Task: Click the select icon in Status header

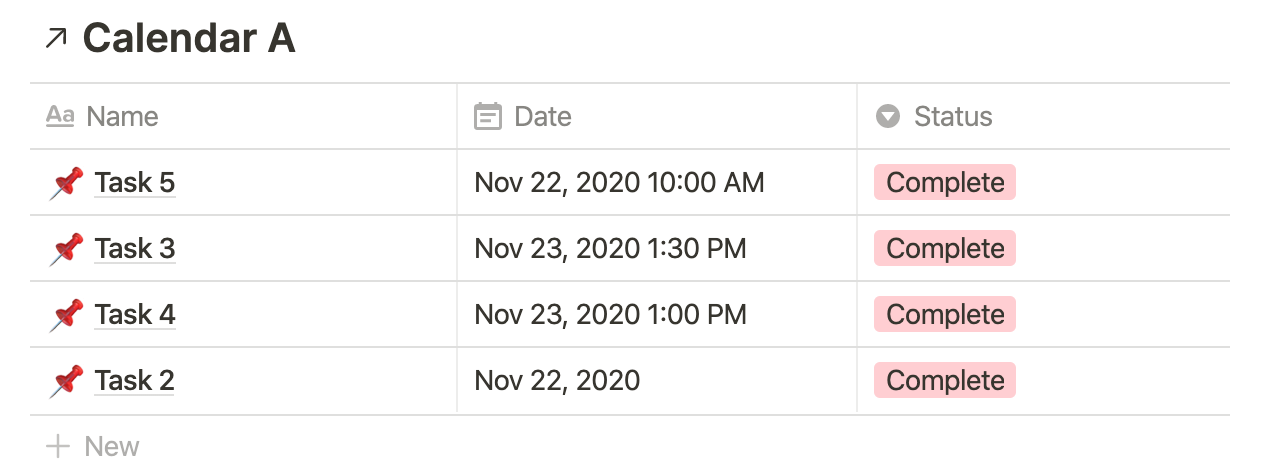Action: tap(887, 117)
